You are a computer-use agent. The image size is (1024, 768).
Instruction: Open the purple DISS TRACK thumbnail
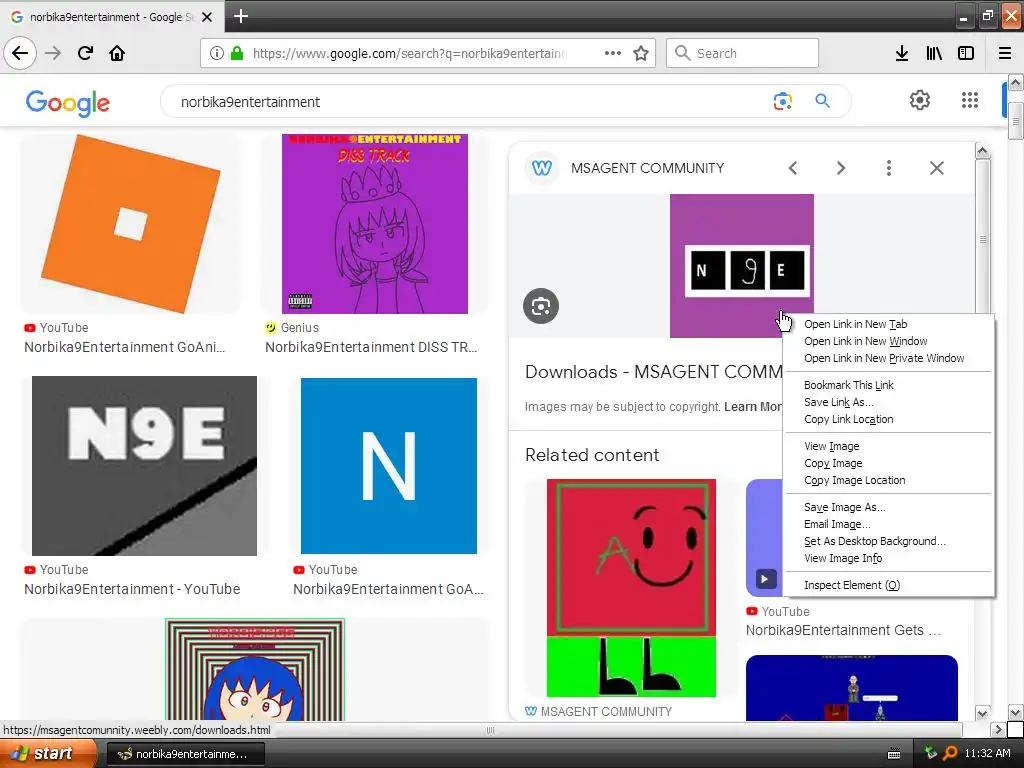tap(375, 224)
